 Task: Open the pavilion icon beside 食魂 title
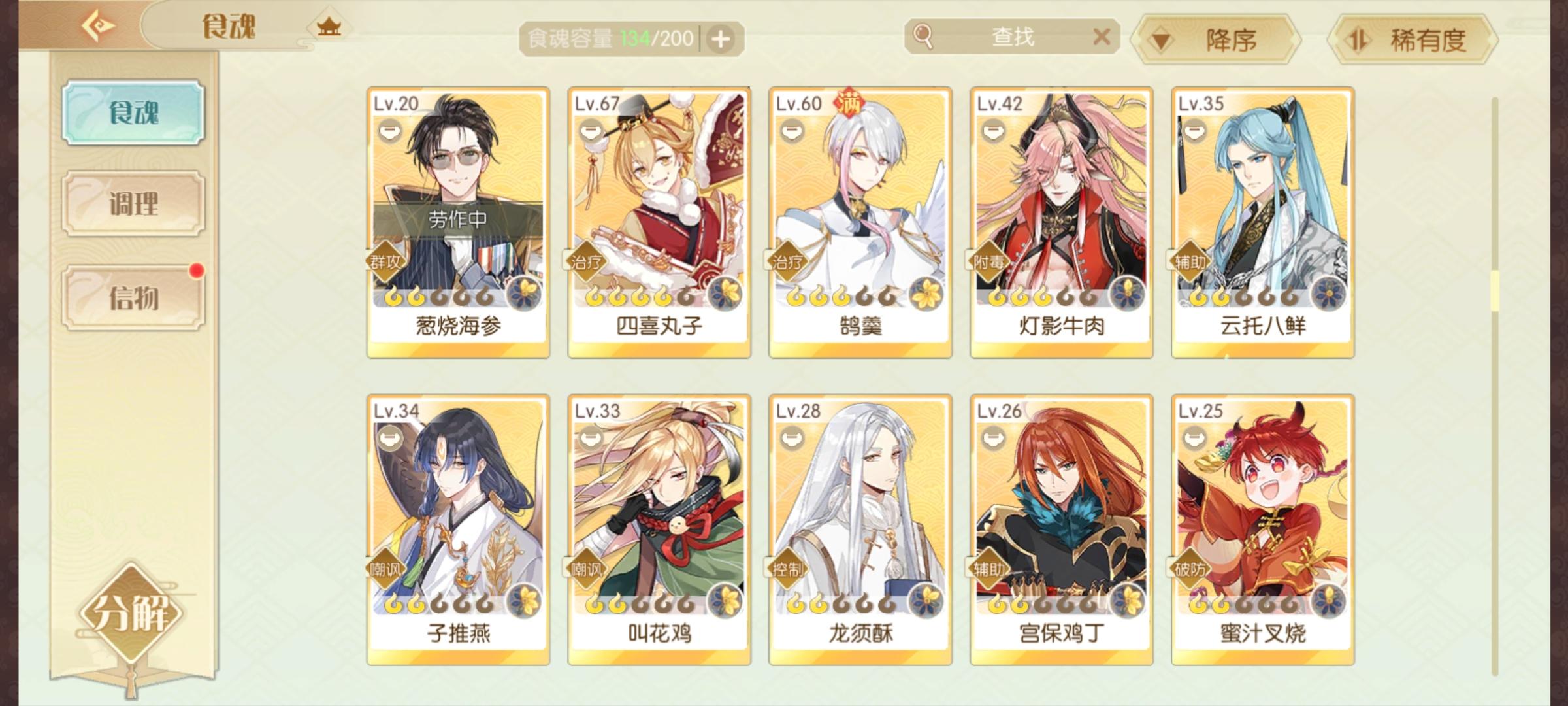[329, 27]
